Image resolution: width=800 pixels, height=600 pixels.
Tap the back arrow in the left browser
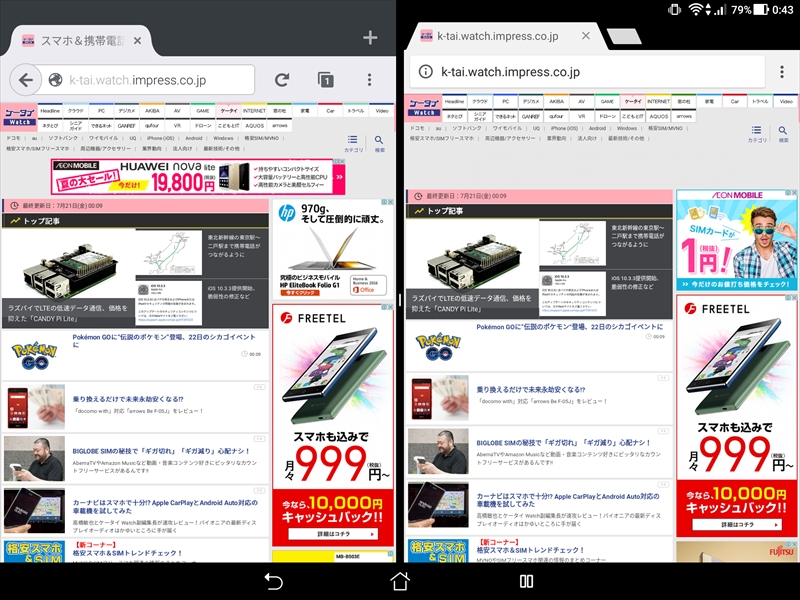point(26,80)
